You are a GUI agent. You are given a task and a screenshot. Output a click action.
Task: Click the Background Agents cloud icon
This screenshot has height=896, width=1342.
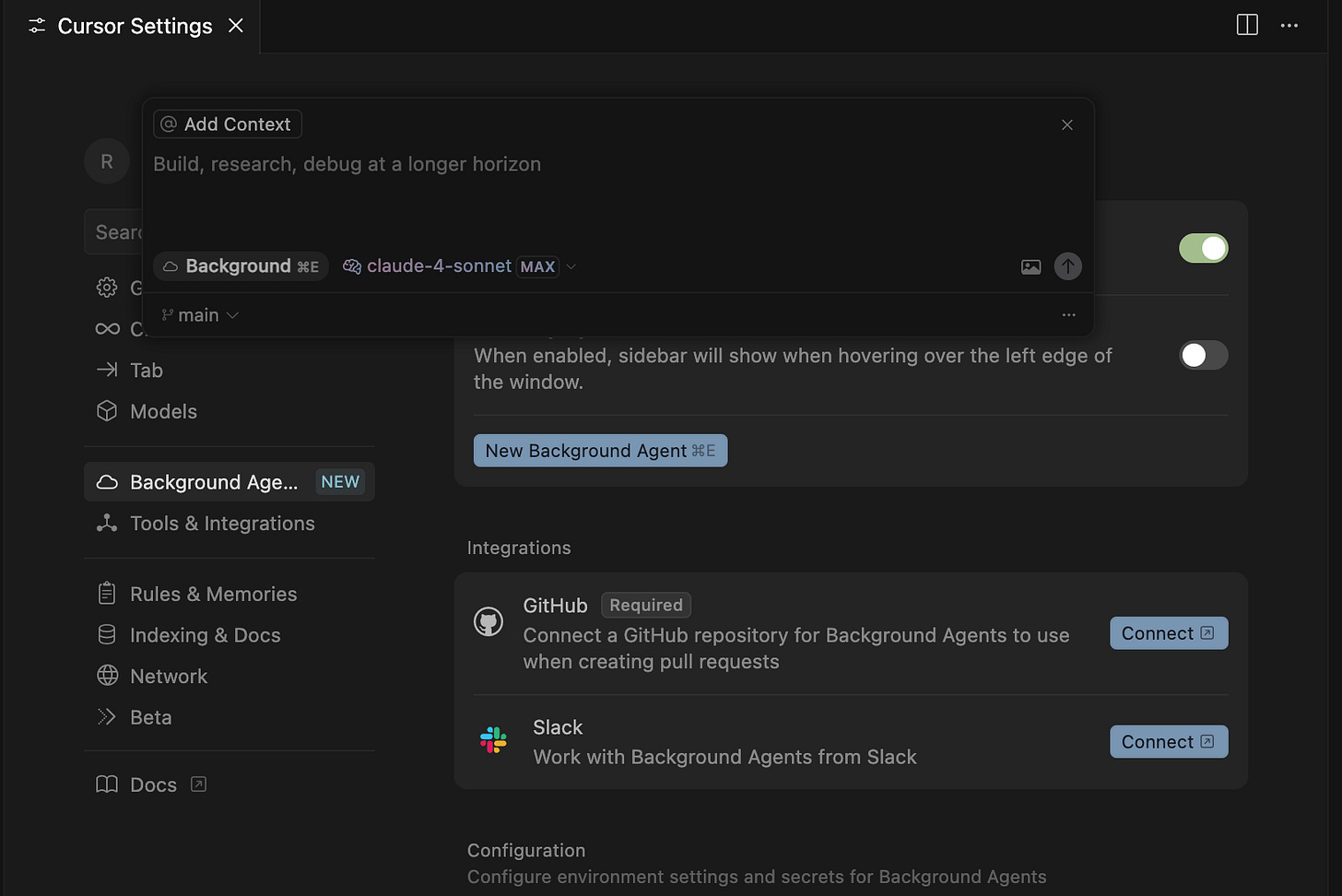pyautogui.click(x=107, y=482)
